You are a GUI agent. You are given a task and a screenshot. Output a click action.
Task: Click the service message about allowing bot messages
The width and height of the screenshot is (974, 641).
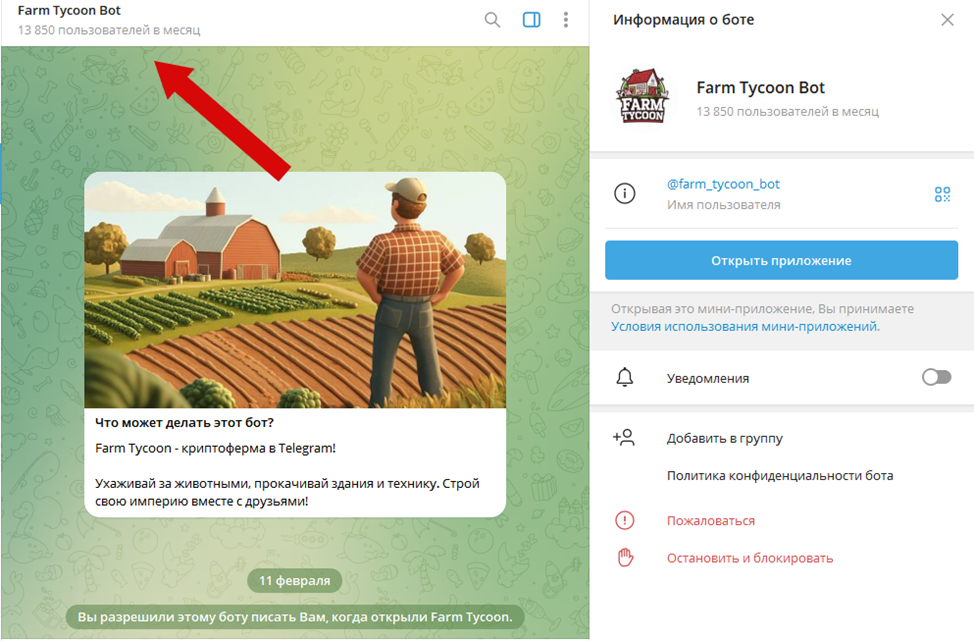tap(295, 617)
